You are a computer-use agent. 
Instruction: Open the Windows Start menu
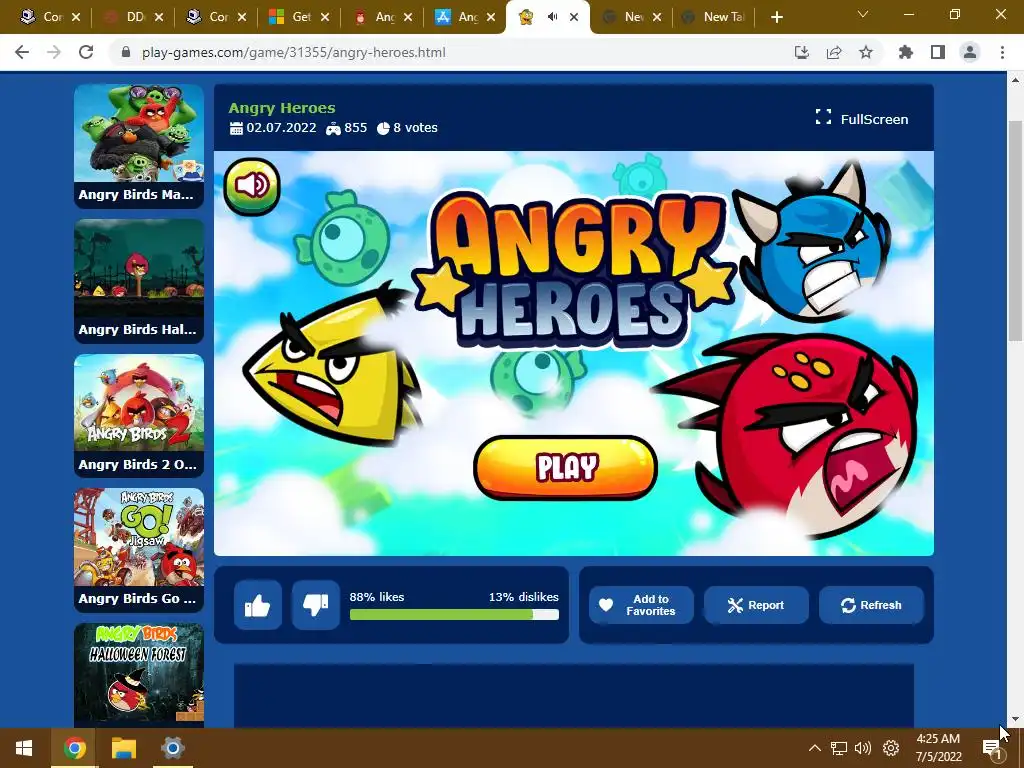click(24, 748)
